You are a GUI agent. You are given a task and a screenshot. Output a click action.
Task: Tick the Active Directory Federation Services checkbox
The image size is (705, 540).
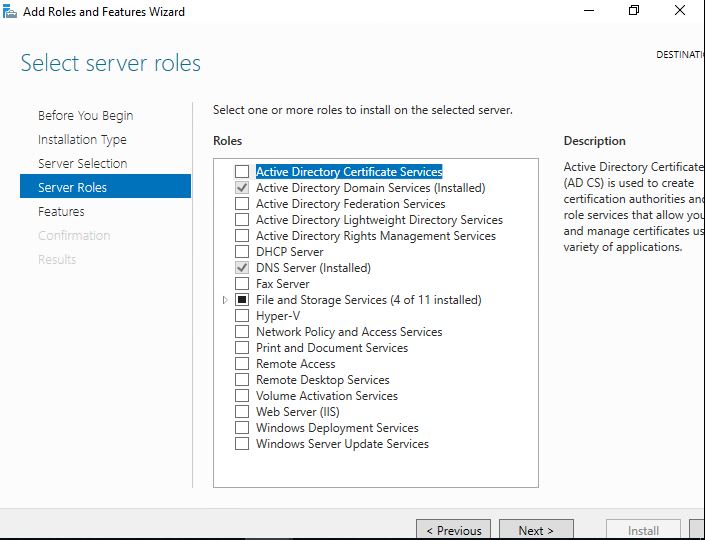[x=242, y=204]
